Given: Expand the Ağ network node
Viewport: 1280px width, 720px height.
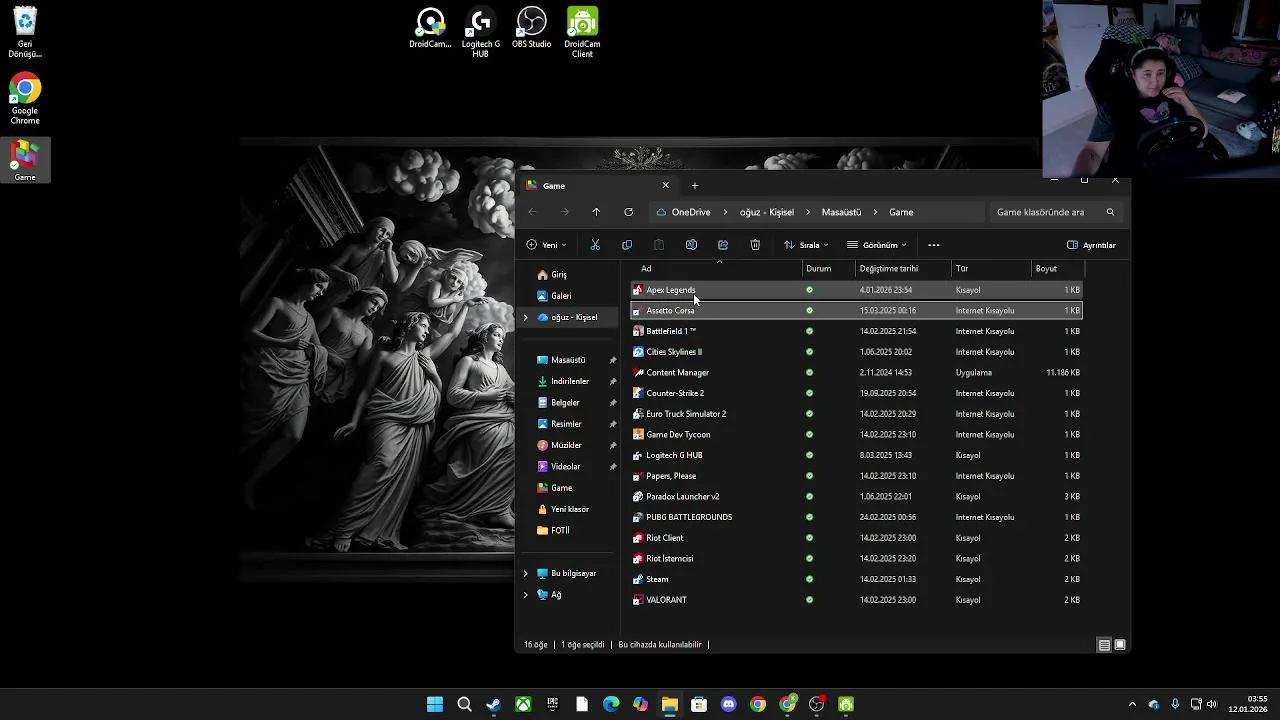Looking at the screenshot, I should click(x=526, y=594).
